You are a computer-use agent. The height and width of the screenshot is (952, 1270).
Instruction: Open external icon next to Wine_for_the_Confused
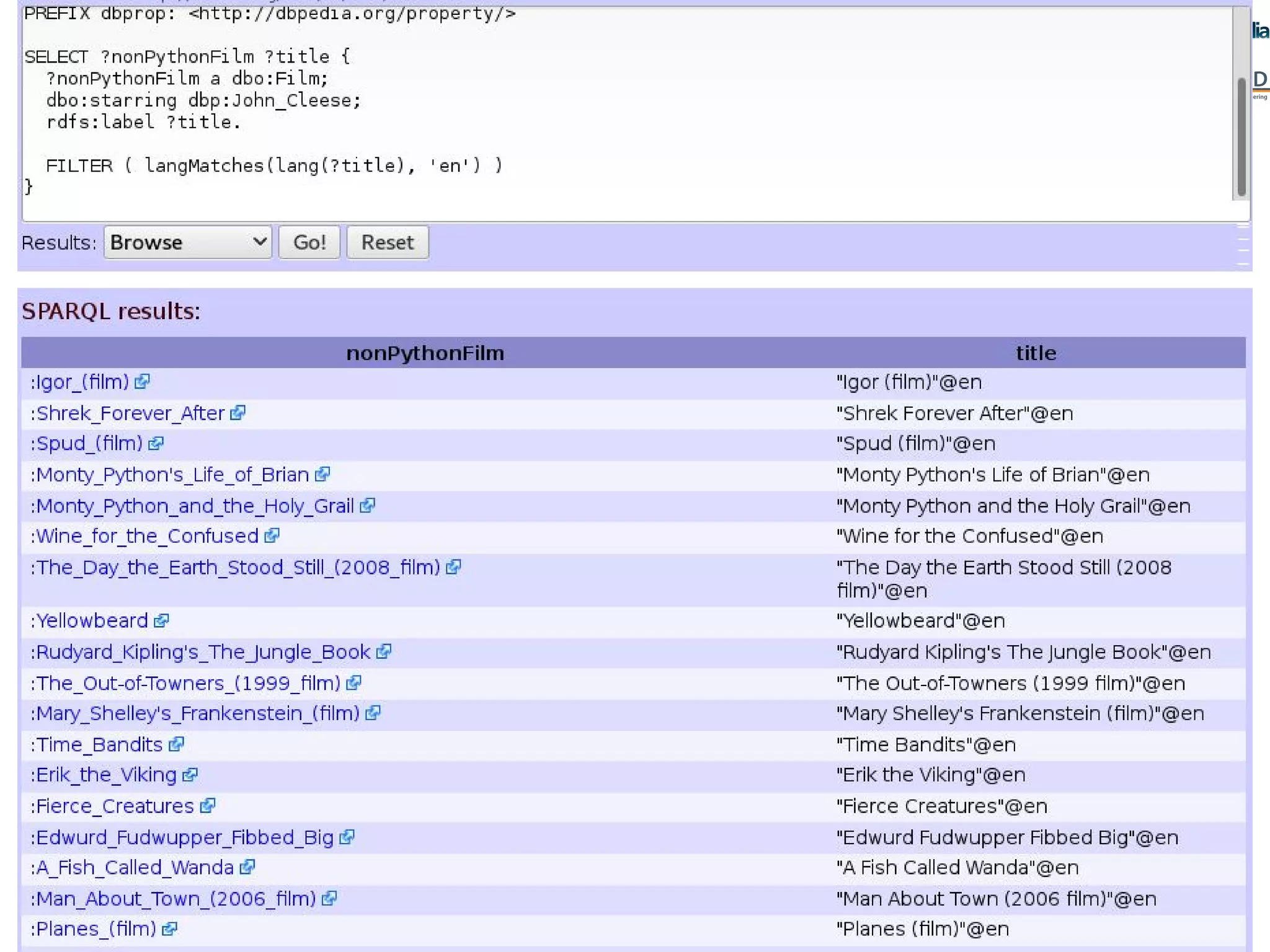pos(272,536)
